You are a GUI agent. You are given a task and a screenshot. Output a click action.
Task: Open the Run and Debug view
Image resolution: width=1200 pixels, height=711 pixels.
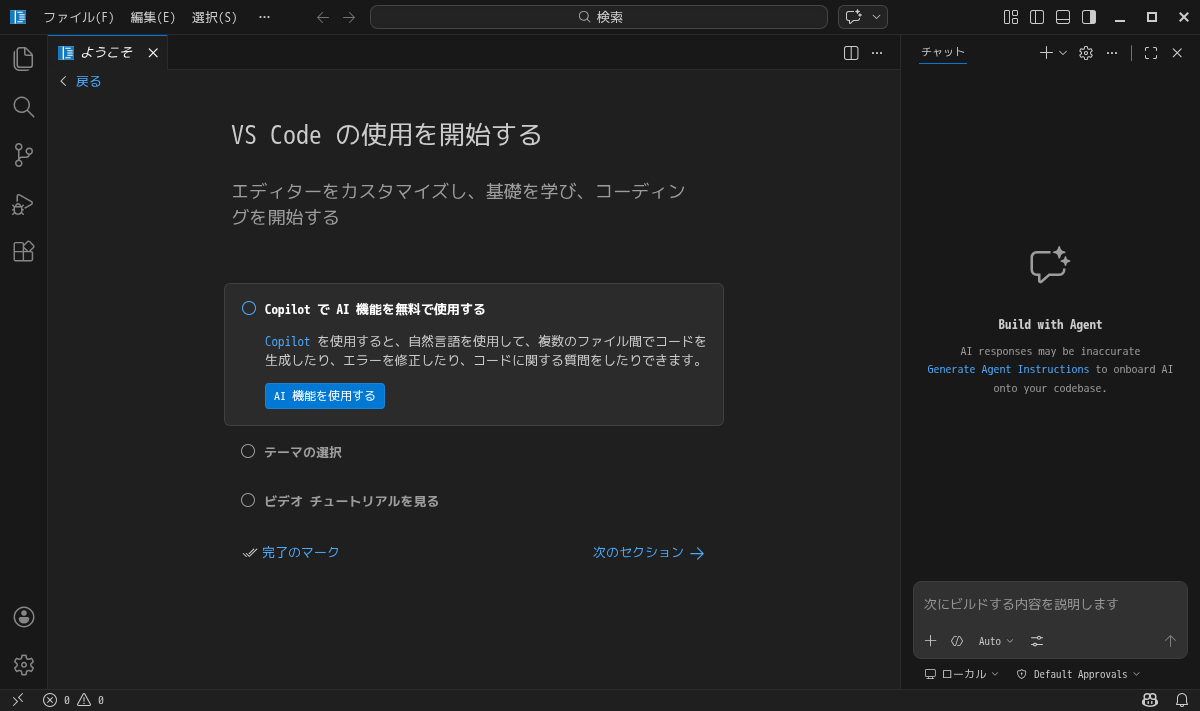coord(23,203)
